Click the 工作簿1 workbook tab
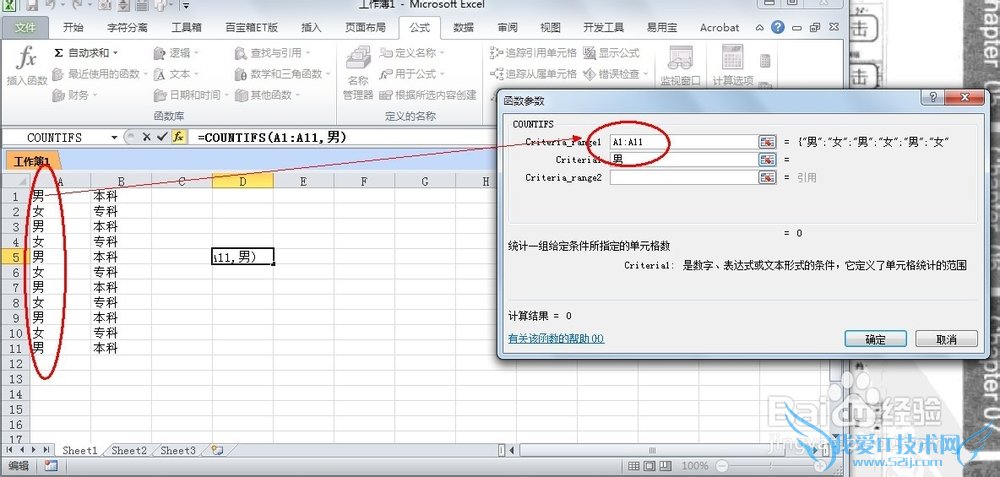The image size is (1000, 477). (32, 162)
